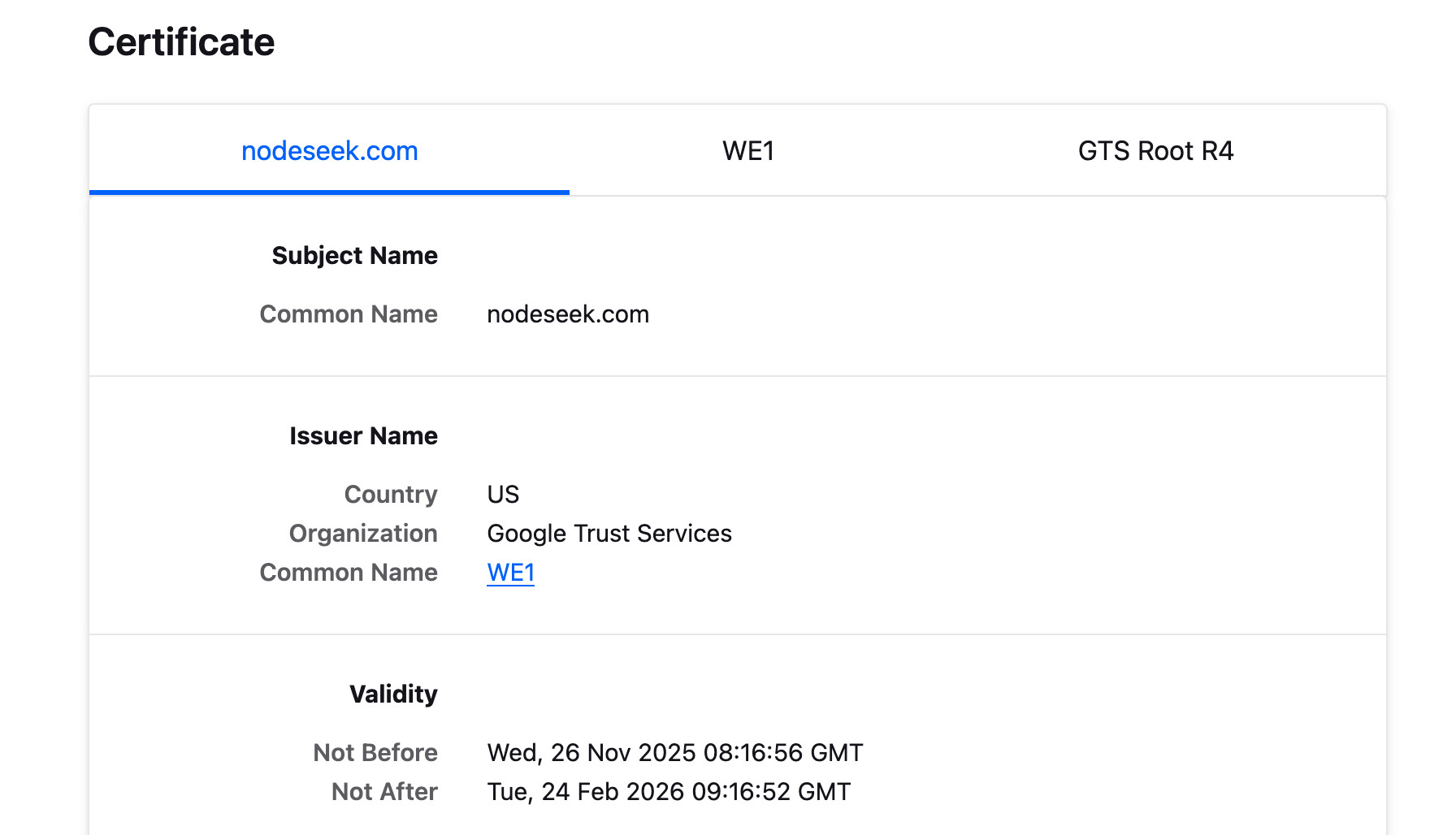Switch to the nodeseek.com certificate tab

[329, 151]
